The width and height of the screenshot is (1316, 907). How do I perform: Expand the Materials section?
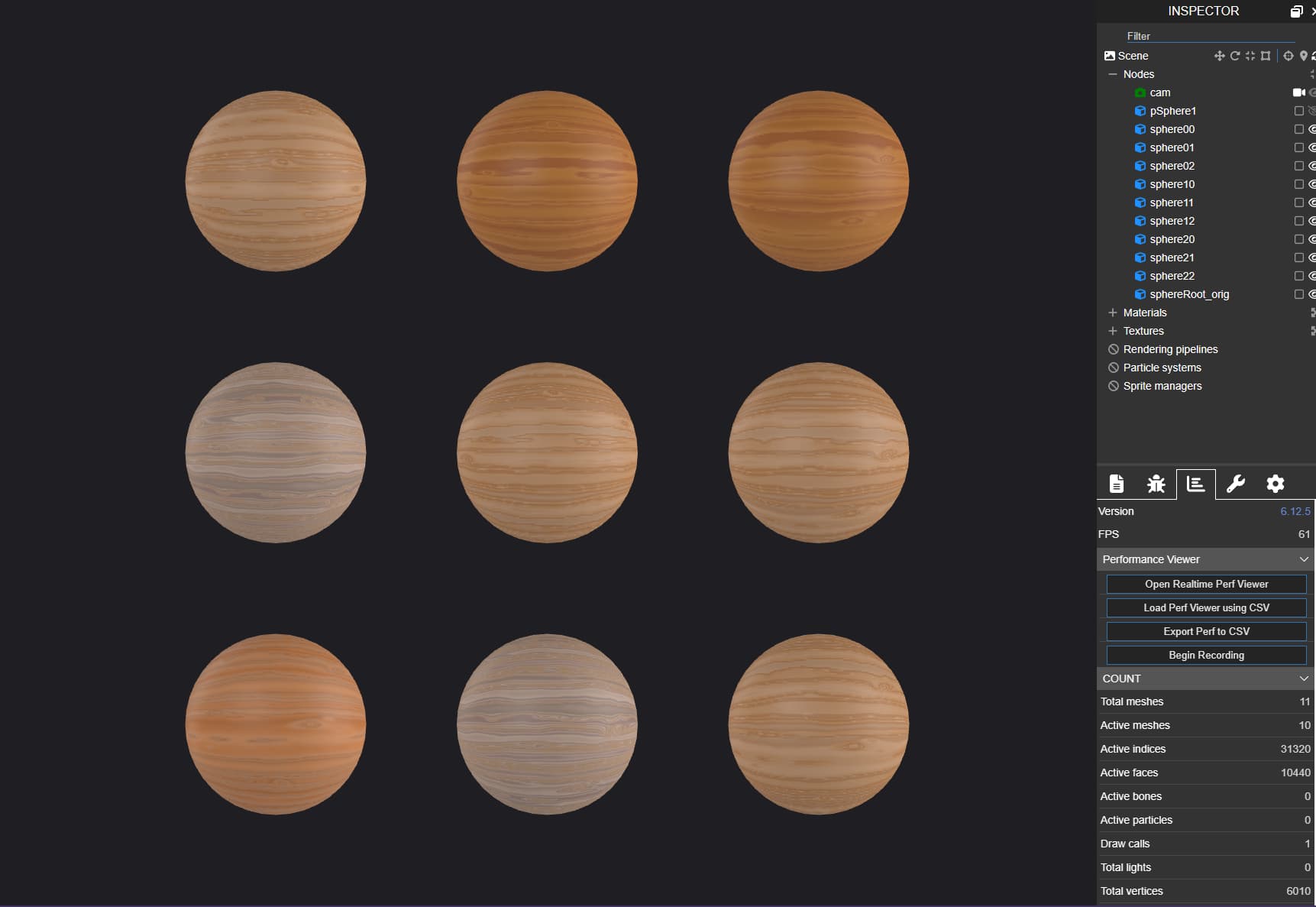[x=1113, y=313]
